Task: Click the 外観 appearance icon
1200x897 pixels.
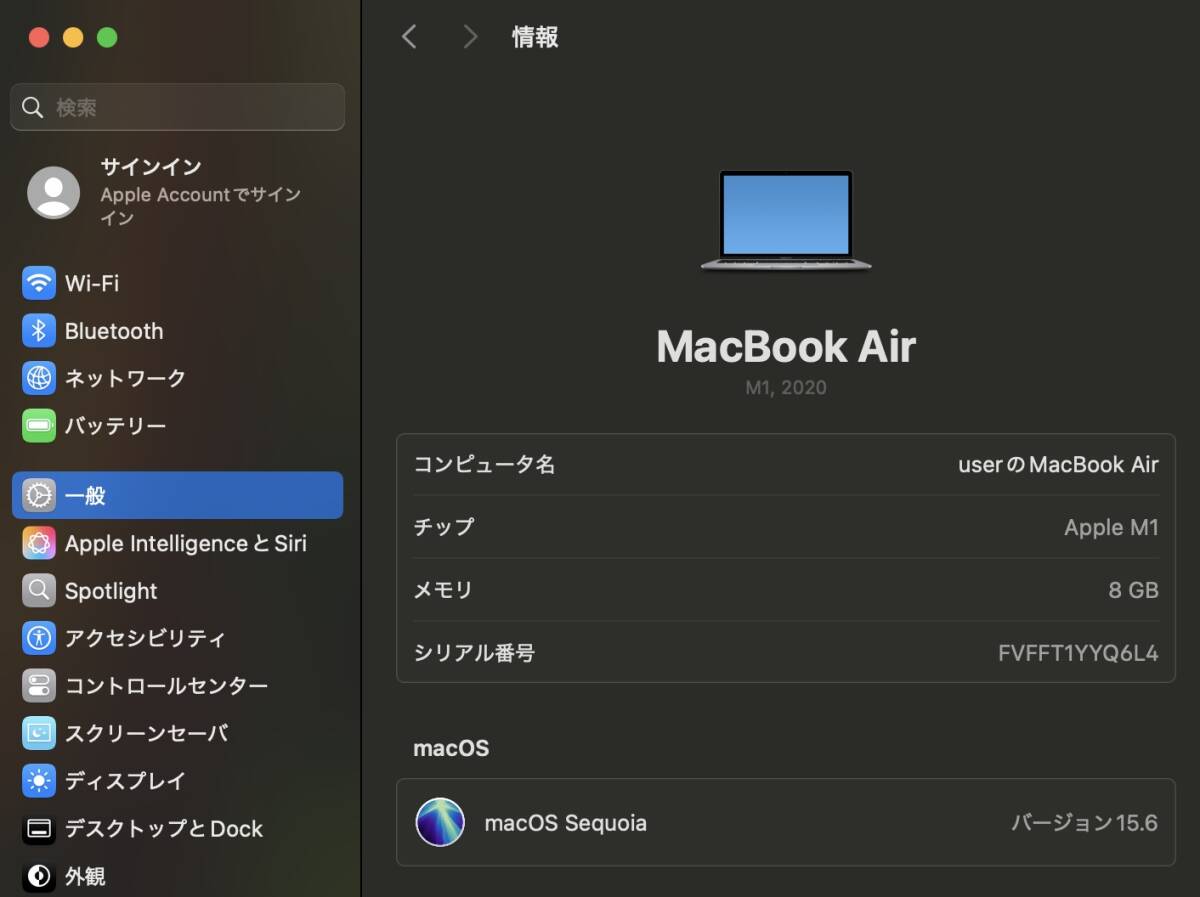Action: [39, 877]
